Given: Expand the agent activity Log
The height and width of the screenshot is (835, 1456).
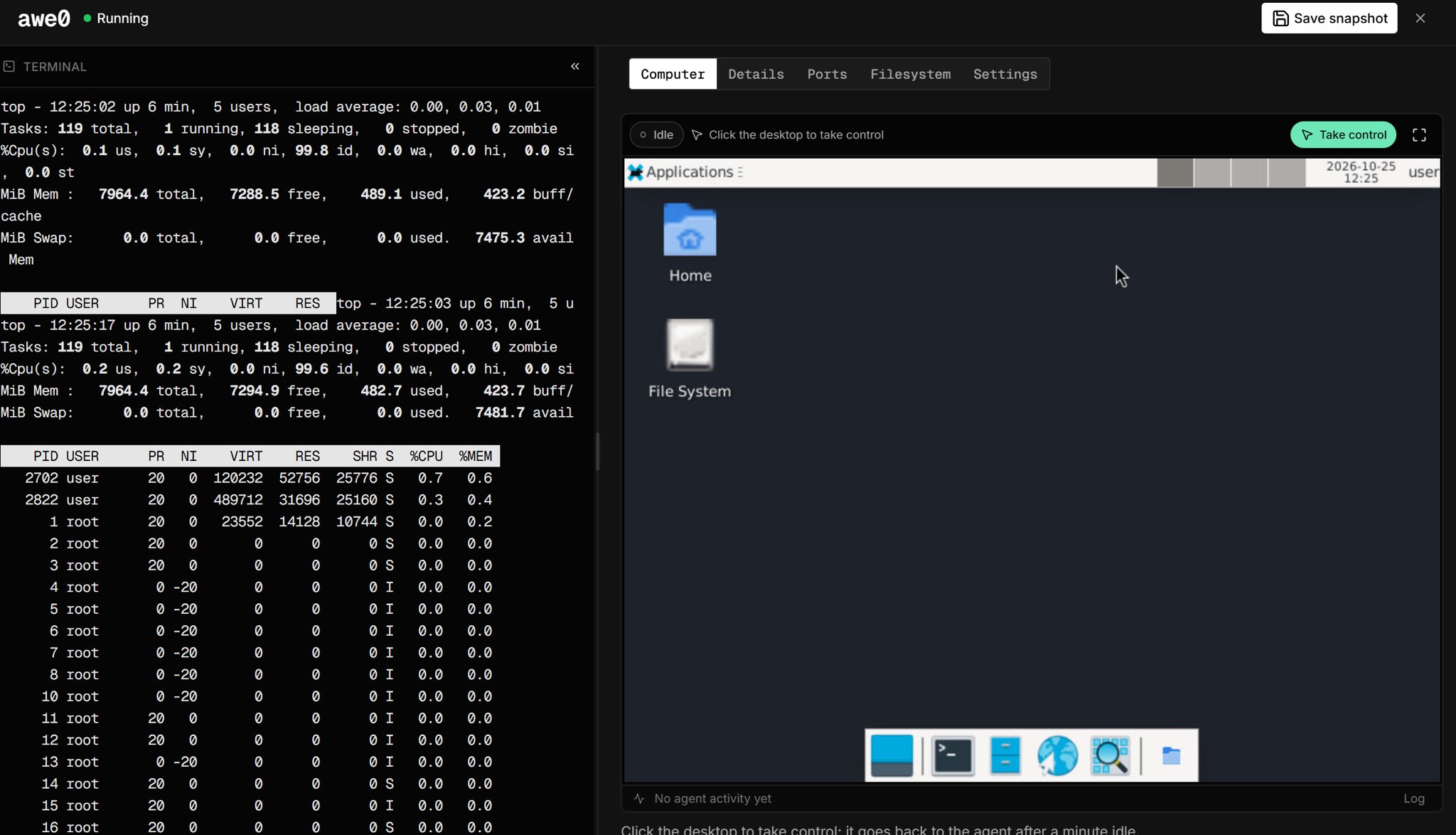Looking at the screenshot, I should click(x=1413, y=799).
